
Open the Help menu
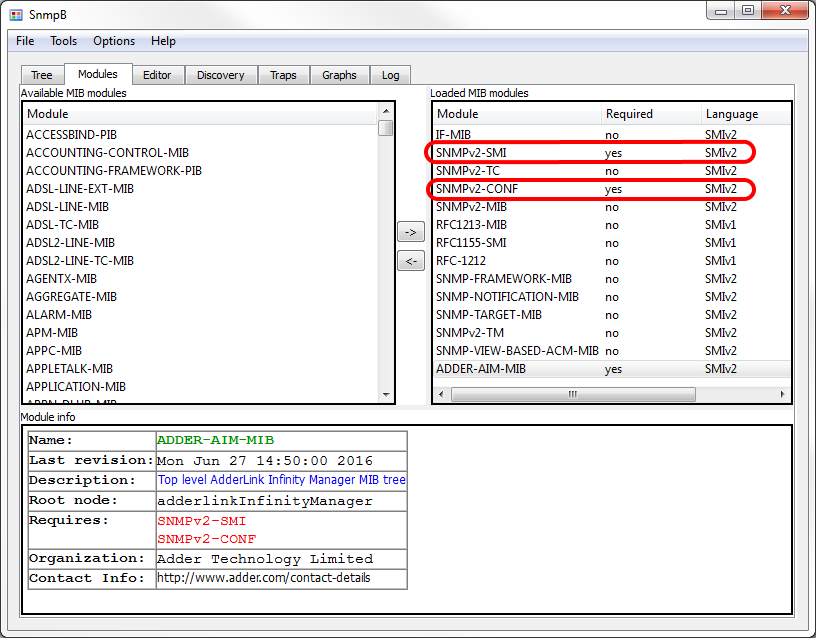tap(163, 41)
